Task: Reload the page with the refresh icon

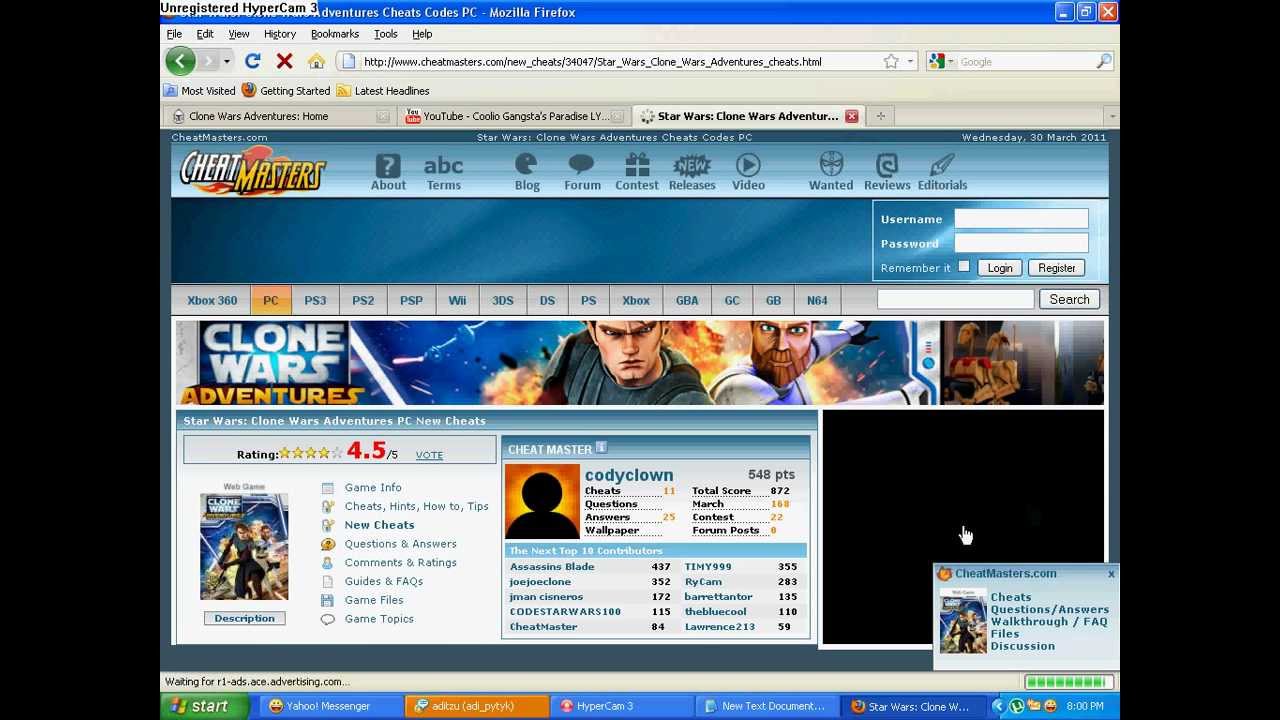Action: click(252, 61)
